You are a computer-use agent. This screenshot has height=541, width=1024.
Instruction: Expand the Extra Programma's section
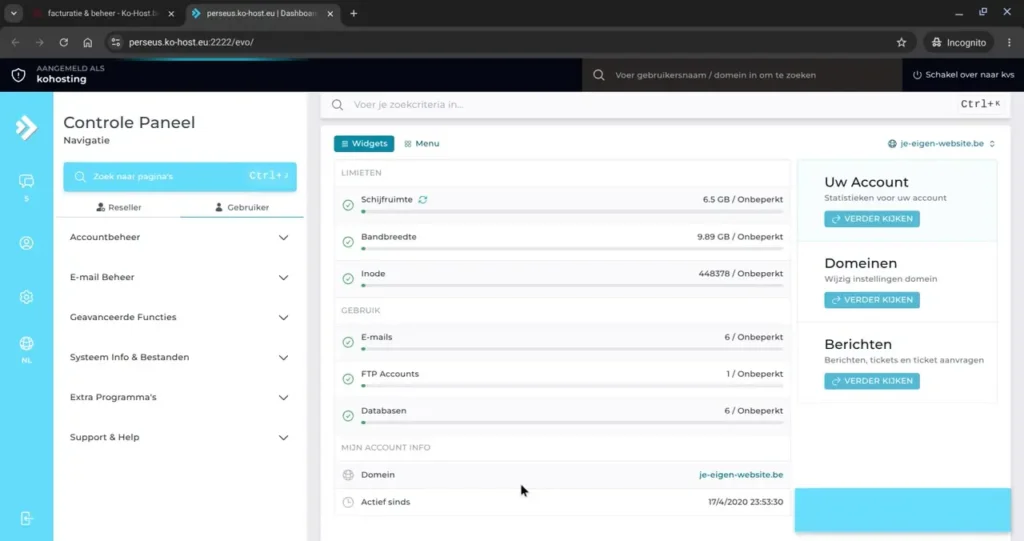(x=179, y=397)
